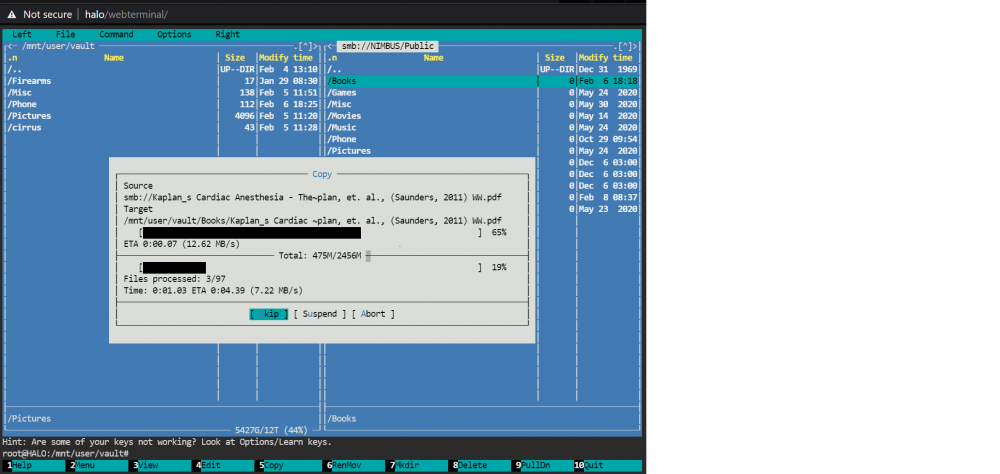The image size is (1000, 474).
Task: Click the 'Files processed: 3/97' text
Action: click(174, 279)
